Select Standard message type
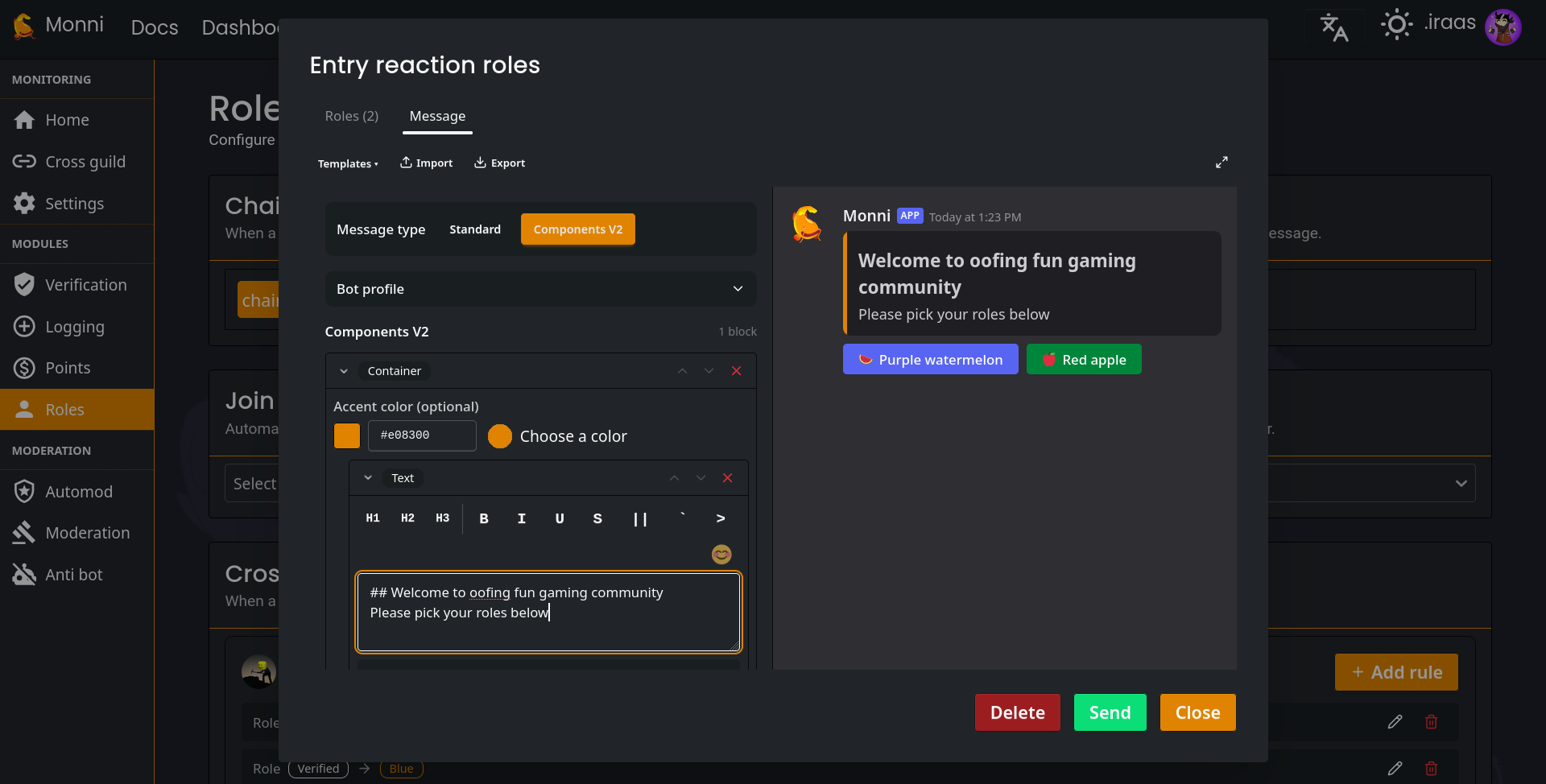 tap(474, 229)
